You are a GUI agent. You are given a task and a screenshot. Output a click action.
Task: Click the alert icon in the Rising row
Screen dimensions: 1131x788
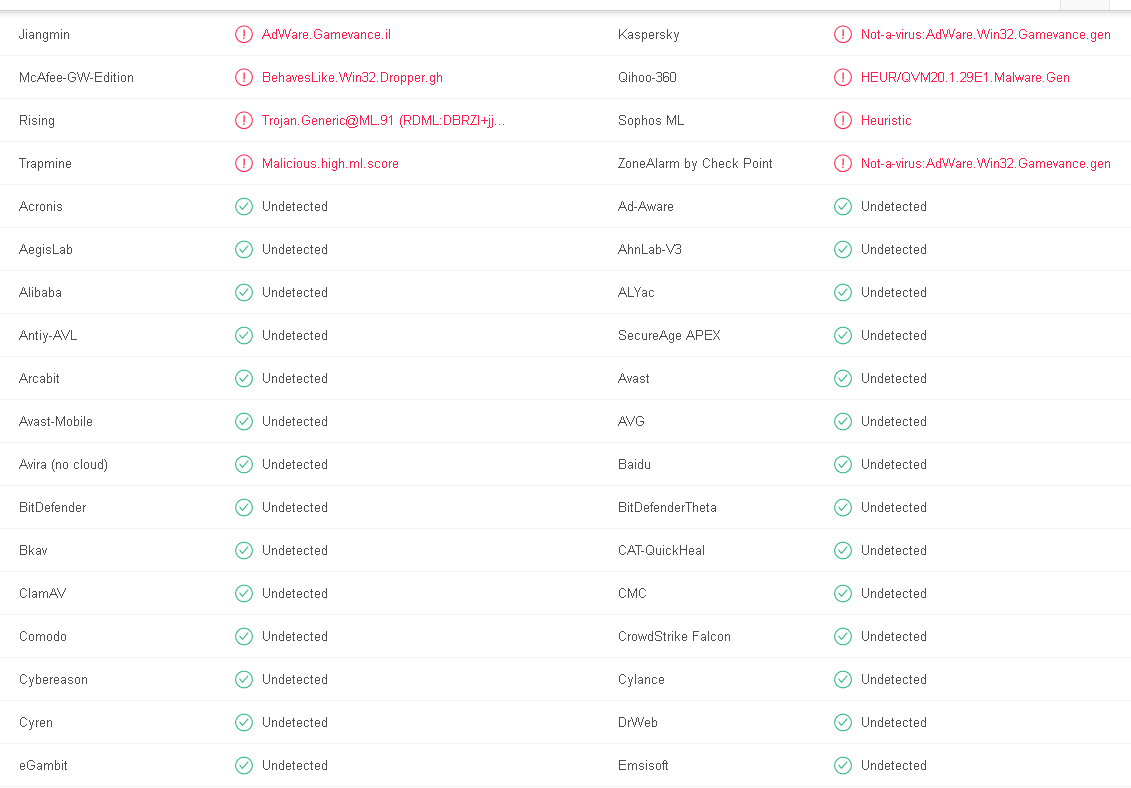(244, 120)
